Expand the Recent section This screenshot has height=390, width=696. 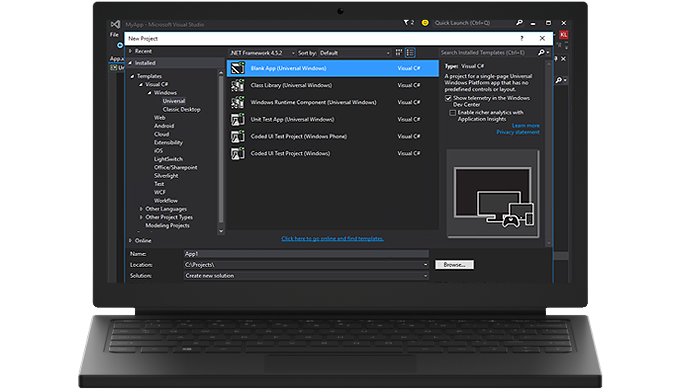(130, 51)
